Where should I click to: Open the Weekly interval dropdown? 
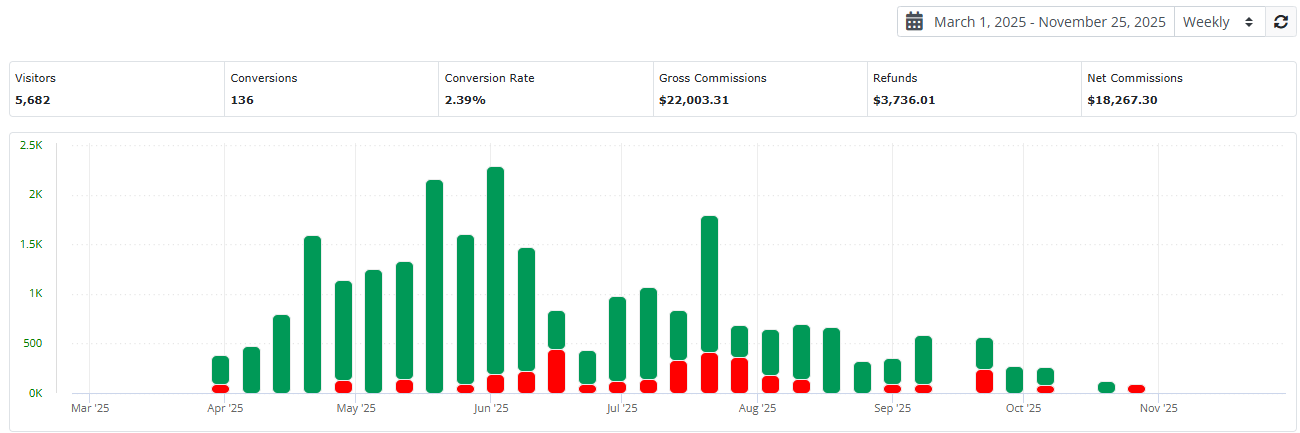click(x=1219, y=22)
